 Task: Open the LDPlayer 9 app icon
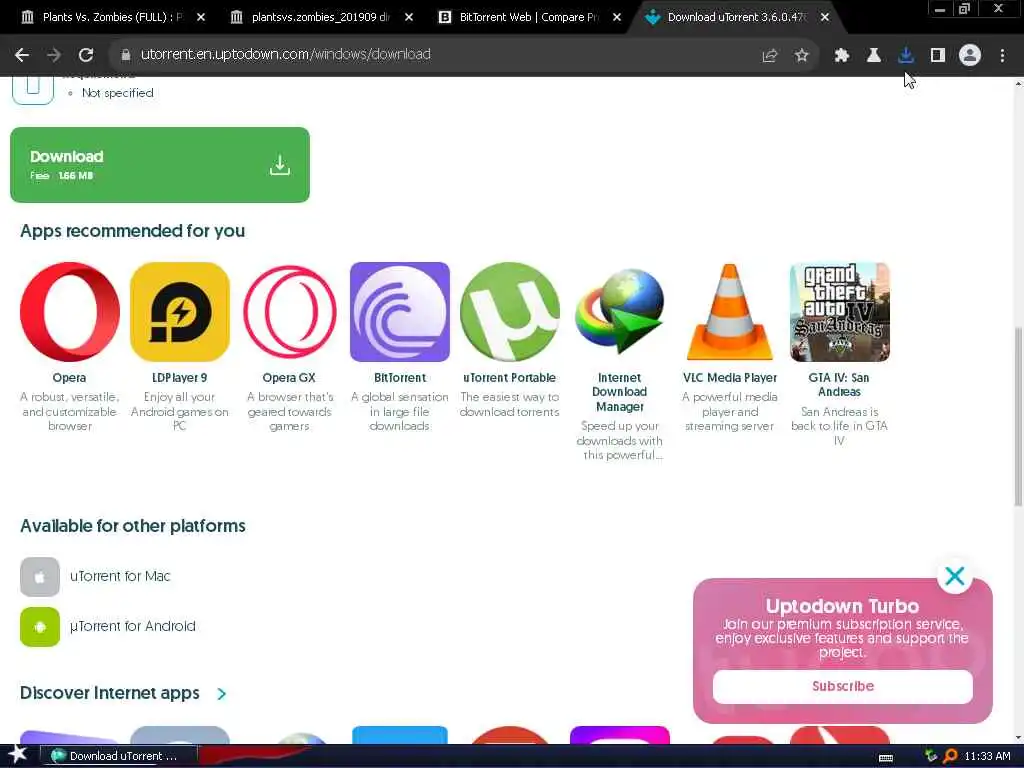point(180,312)
